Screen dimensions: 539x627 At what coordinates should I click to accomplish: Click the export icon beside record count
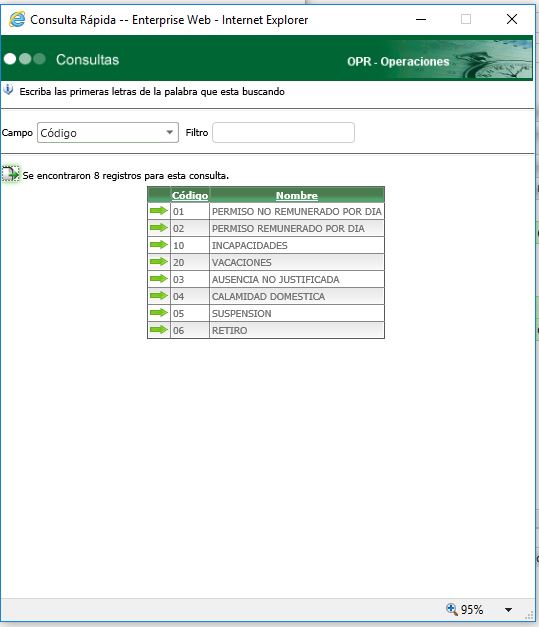click(10, 174)
